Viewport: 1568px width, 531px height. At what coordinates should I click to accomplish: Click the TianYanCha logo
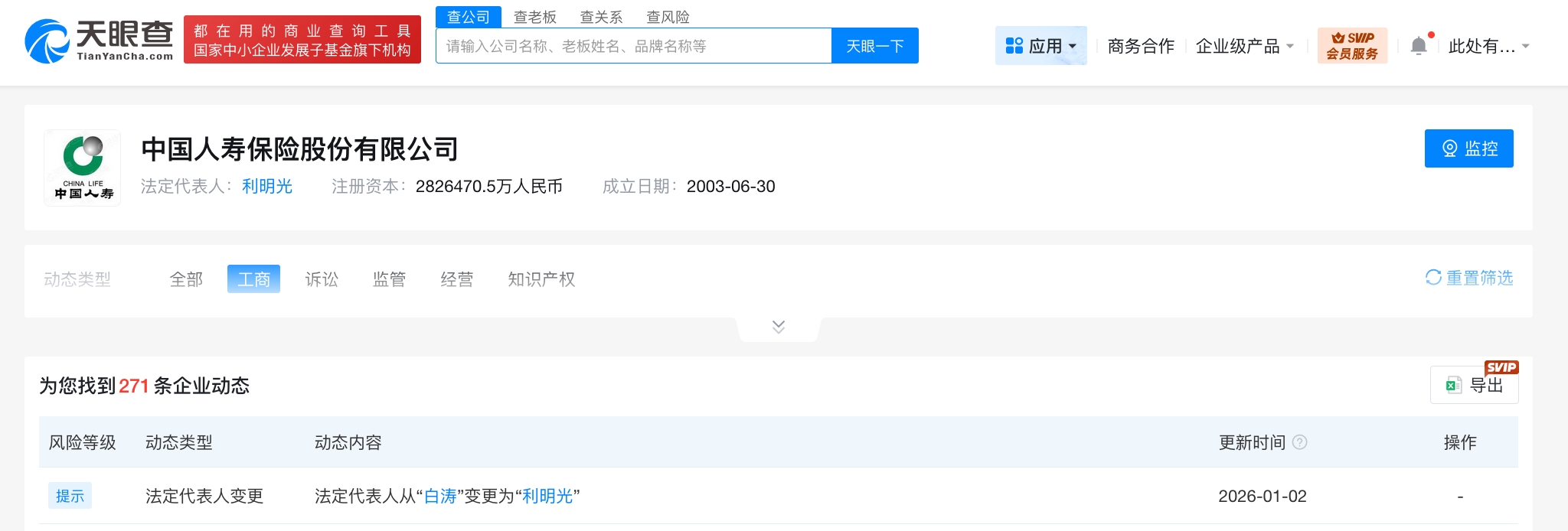tap(99, 41)
